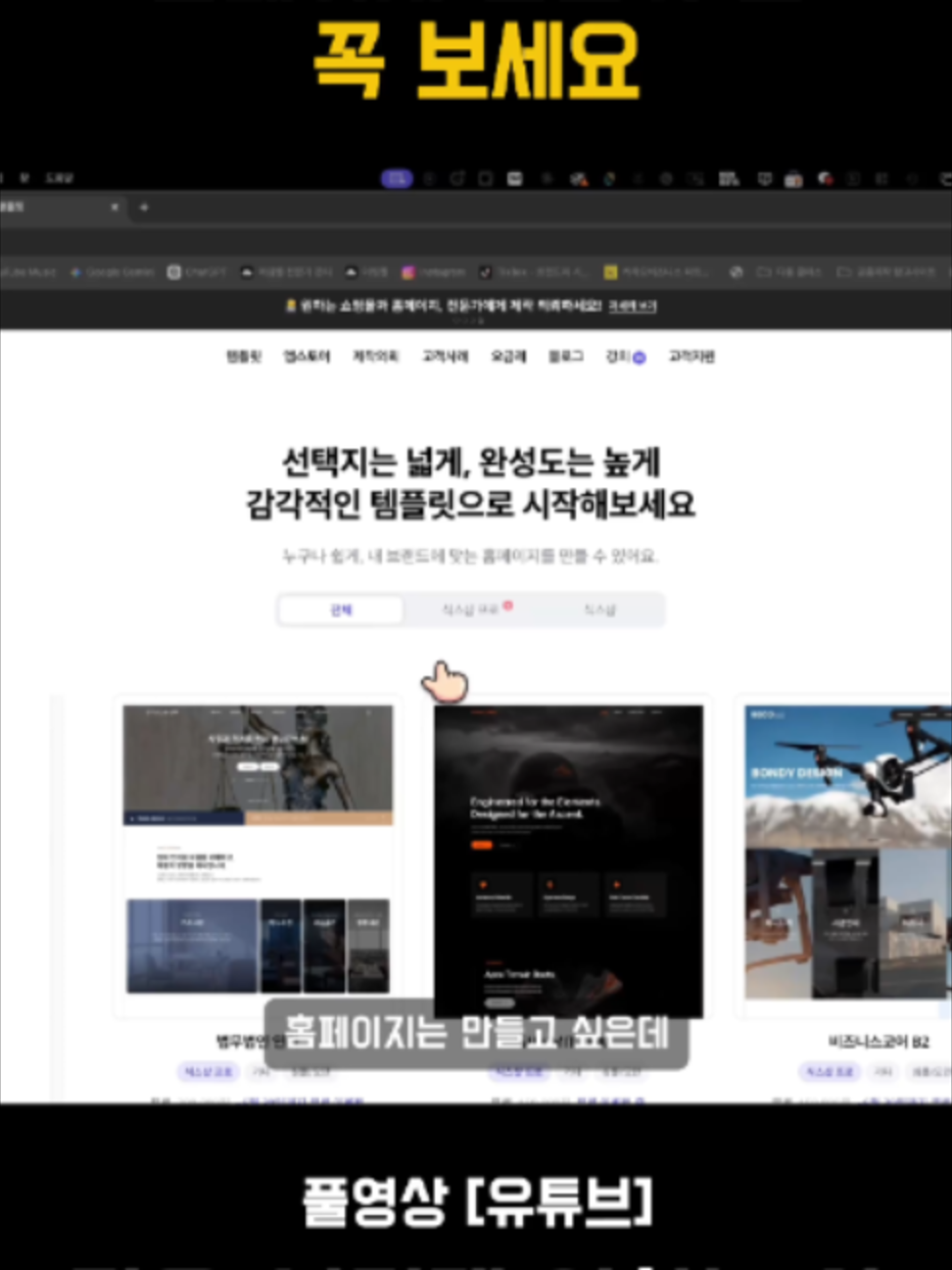Open the 블로그 navigation menu item

click(565, 357)
